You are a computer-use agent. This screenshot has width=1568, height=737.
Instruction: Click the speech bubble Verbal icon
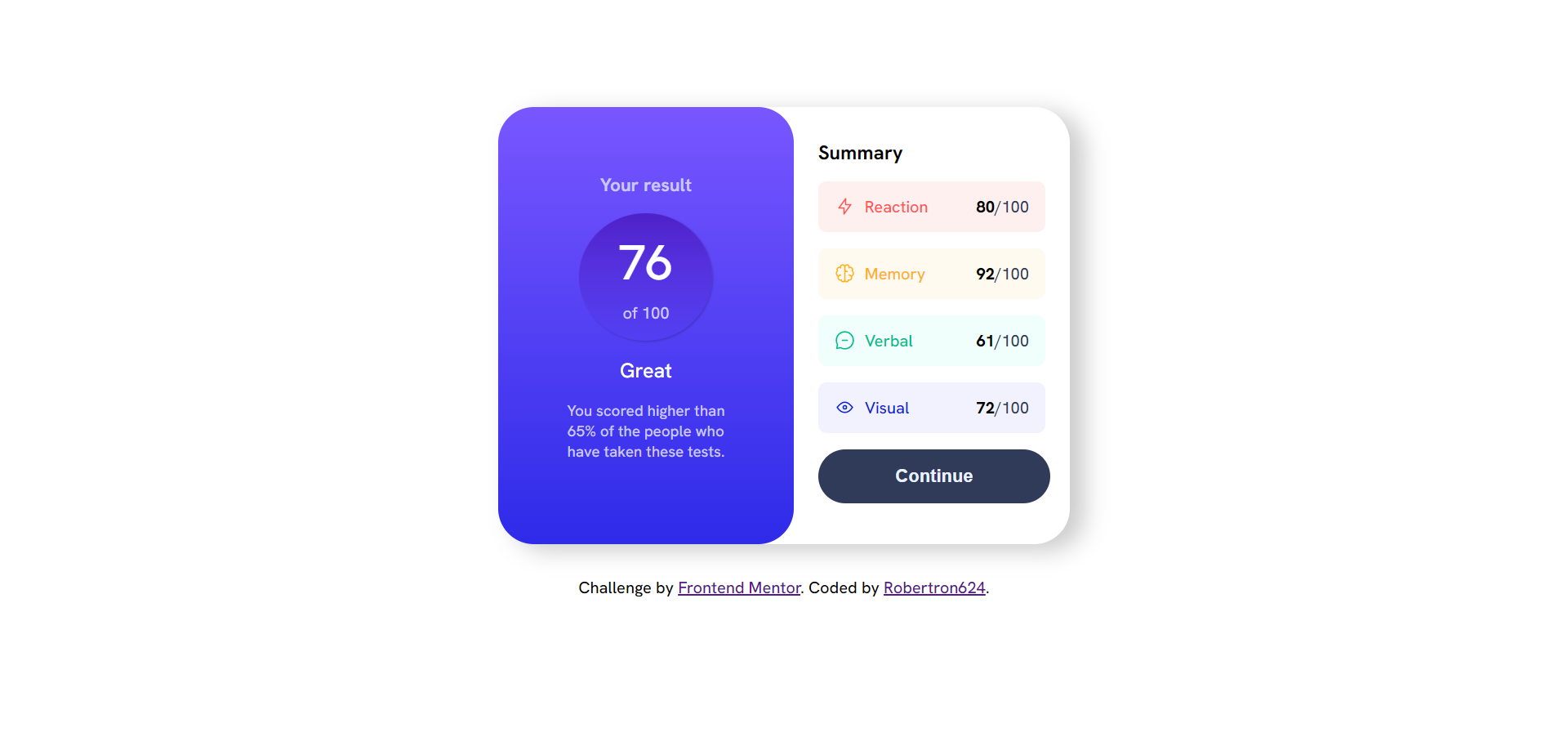844,341
